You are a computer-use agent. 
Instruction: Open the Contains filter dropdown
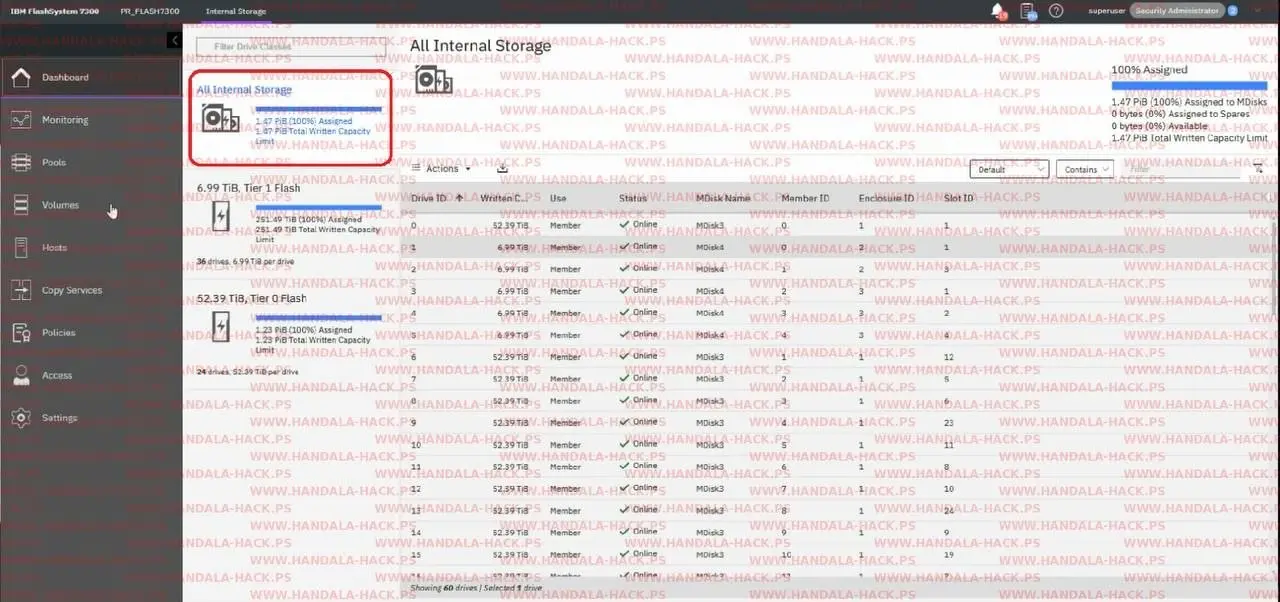click(x=1085, y=170)
